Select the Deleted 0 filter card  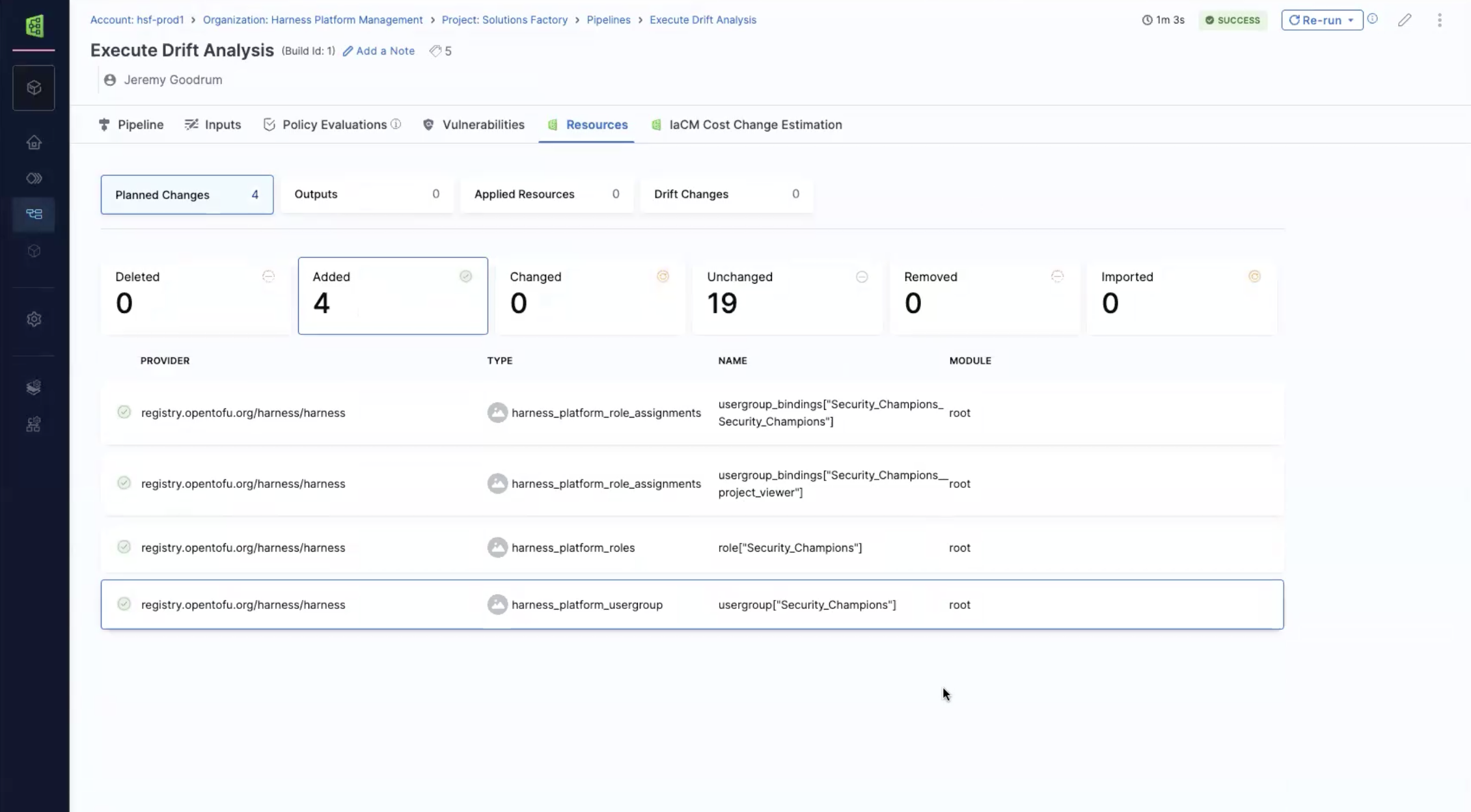[195, 296]
